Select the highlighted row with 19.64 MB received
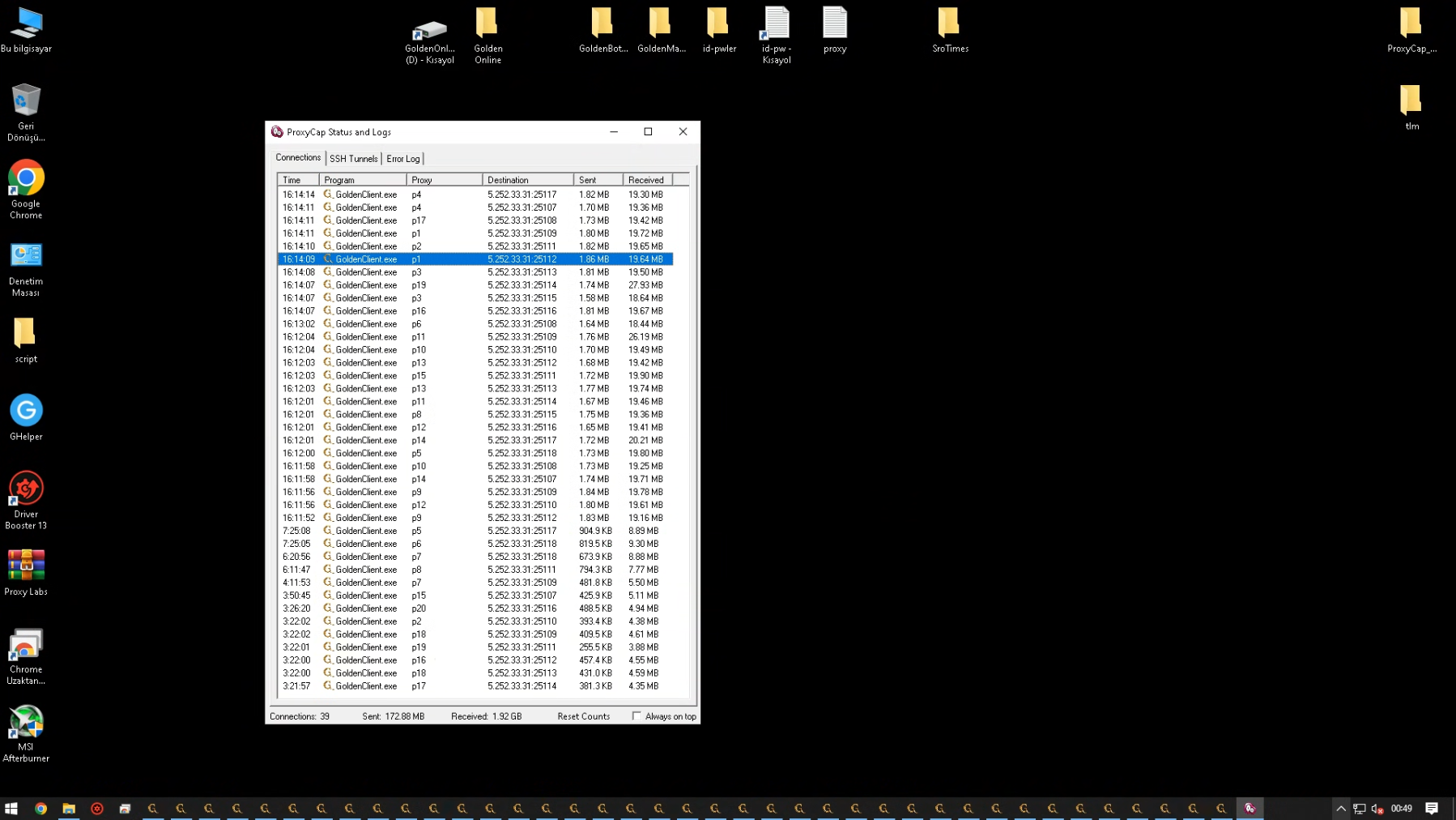The width and height of the screenshot is (1456, 820). click(x=475, y=259)
